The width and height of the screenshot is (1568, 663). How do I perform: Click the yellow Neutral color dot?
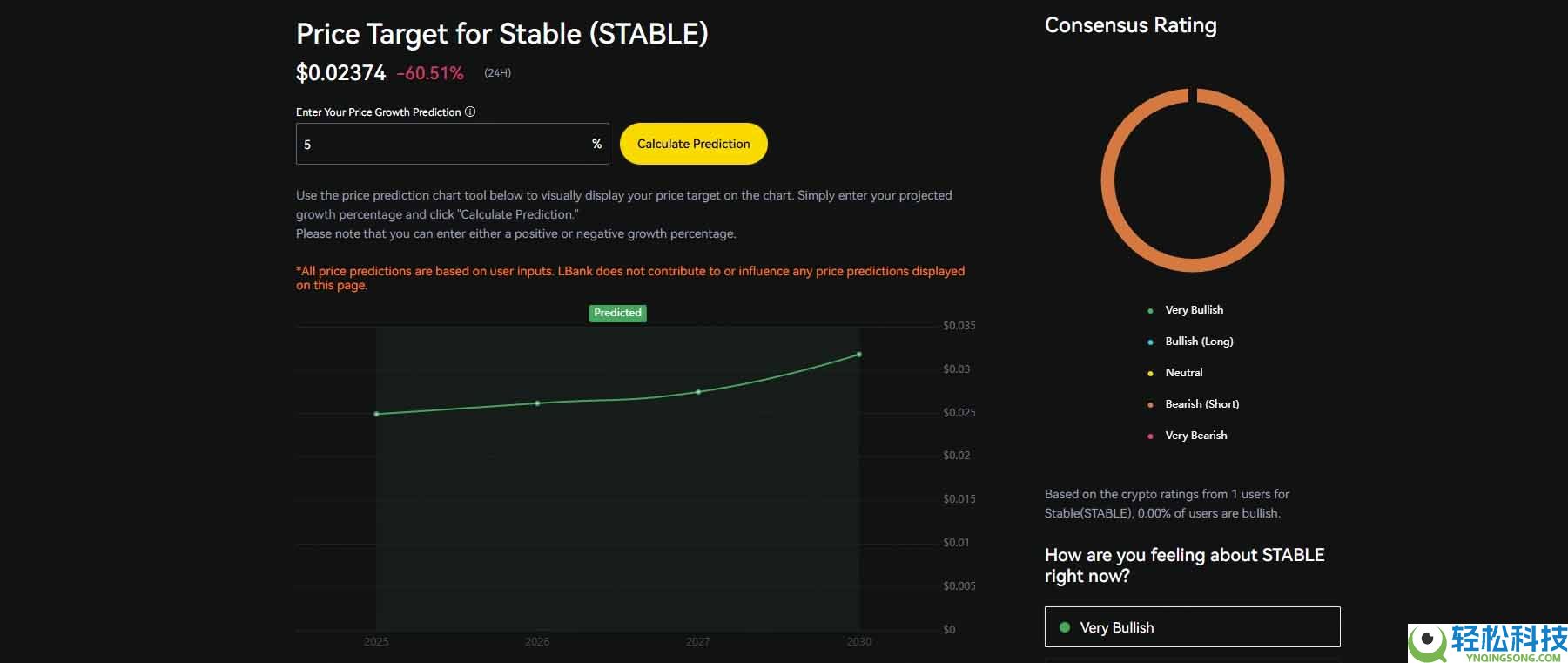pos(1151,373)
